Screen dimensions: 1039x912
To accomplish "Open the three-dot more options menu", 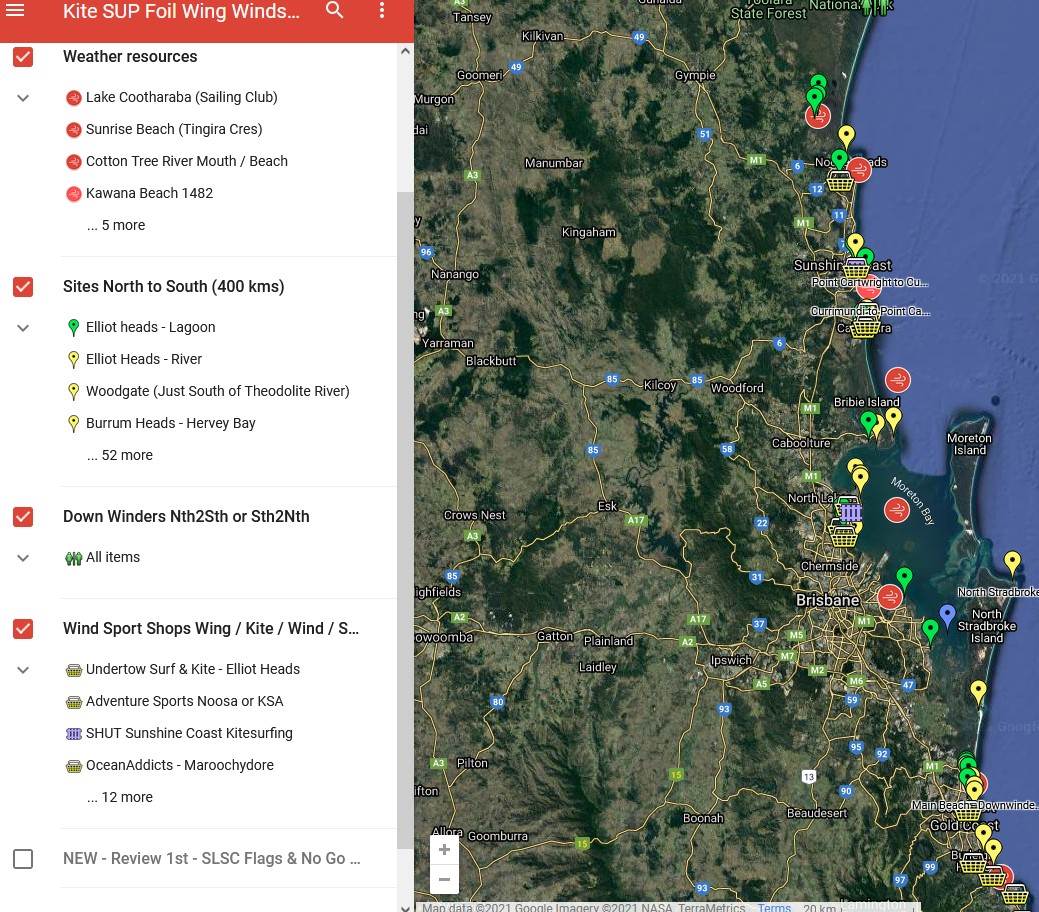I will tap(382, 10).
